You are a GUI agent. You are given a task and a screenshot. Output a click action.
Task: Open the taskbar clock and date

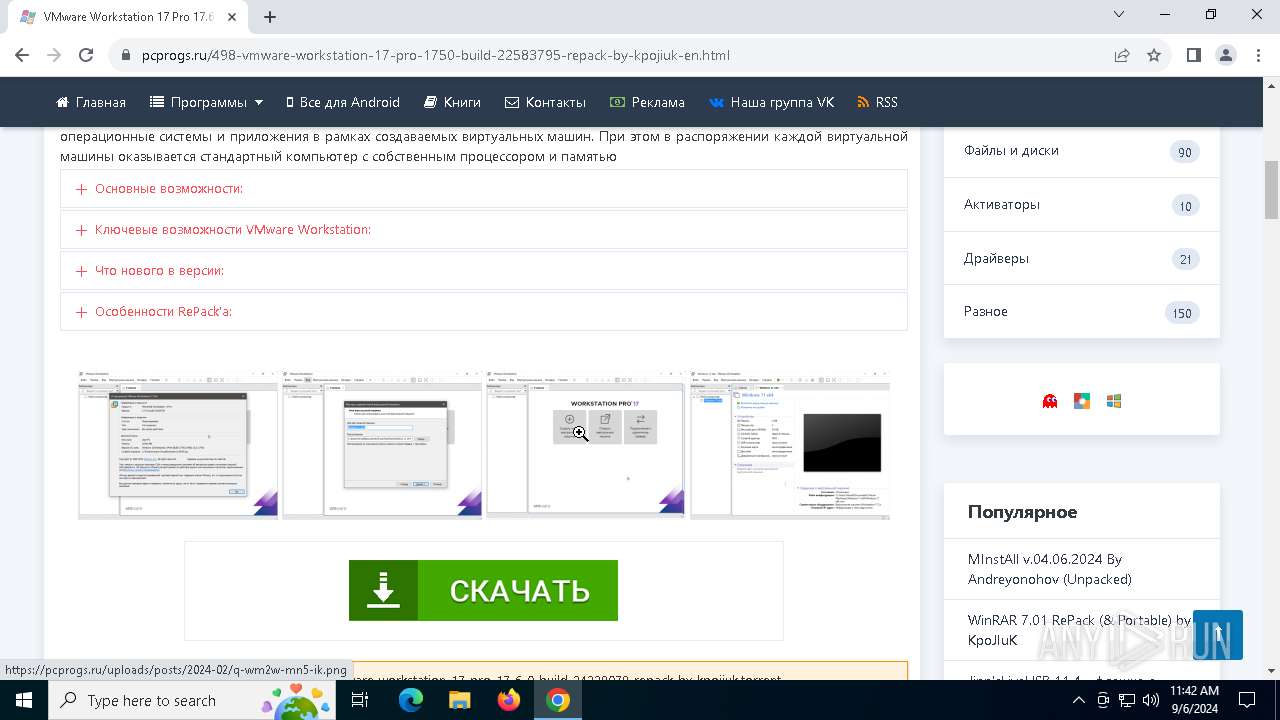click(x=1194, y=700)
